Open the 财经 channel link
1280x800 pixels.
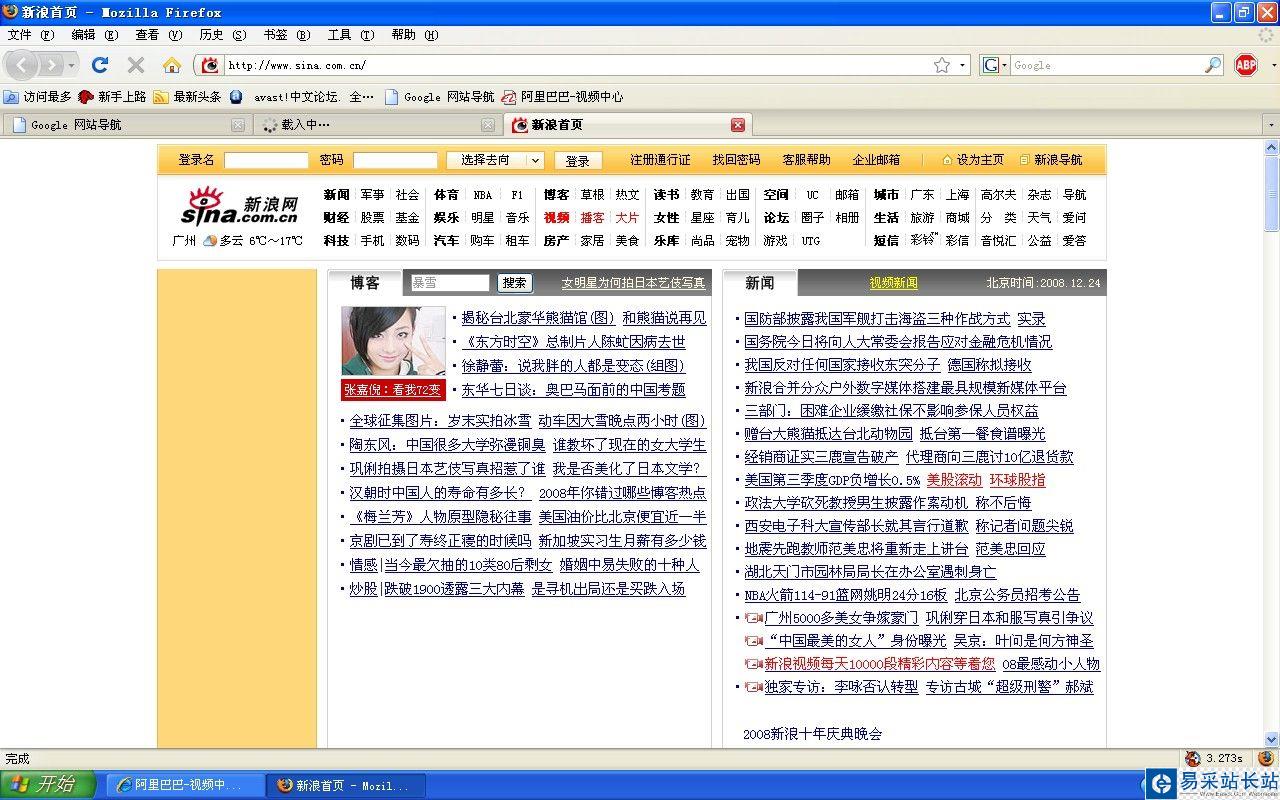click(336, 218)
